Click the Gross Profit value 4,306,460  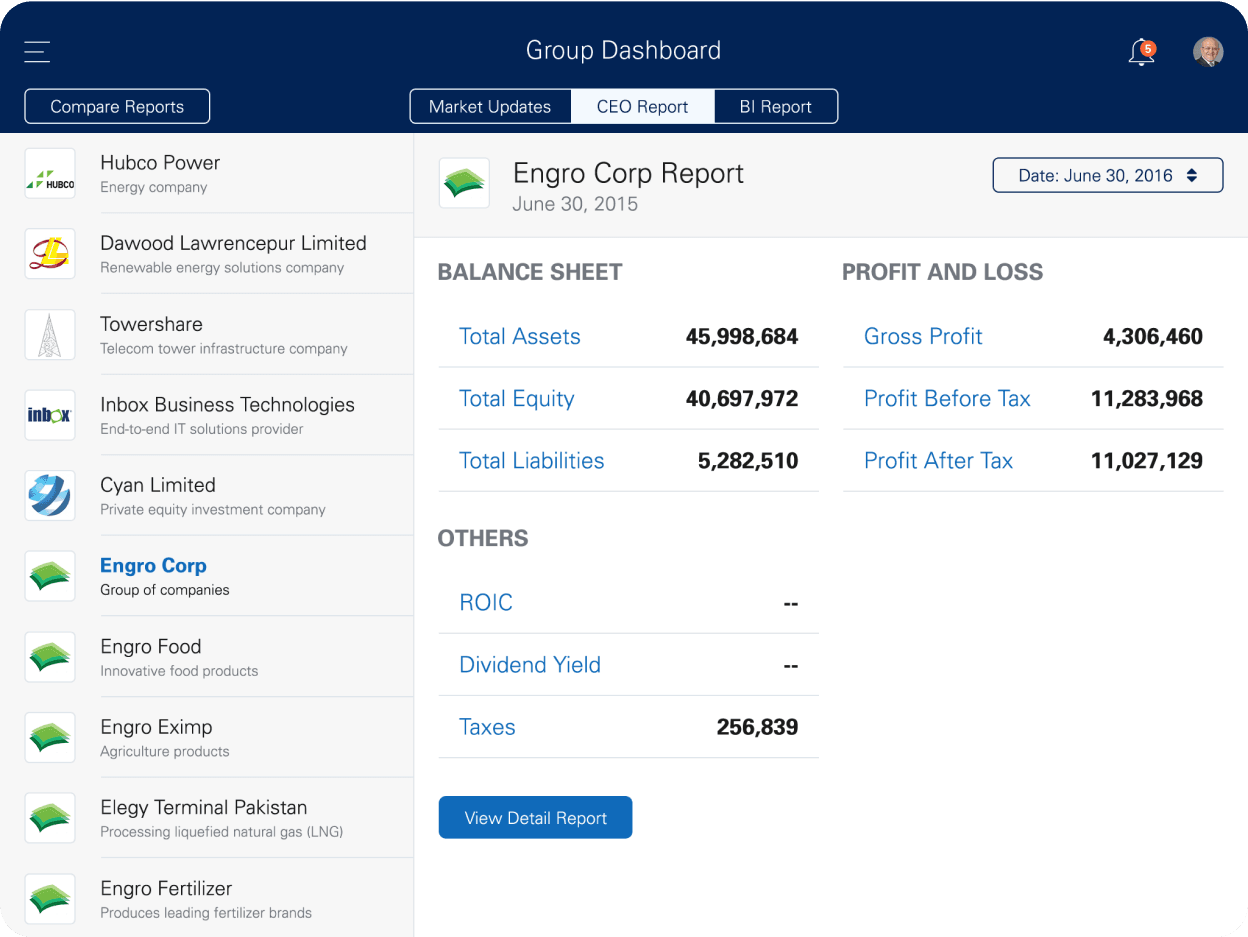coord(1153,337)
